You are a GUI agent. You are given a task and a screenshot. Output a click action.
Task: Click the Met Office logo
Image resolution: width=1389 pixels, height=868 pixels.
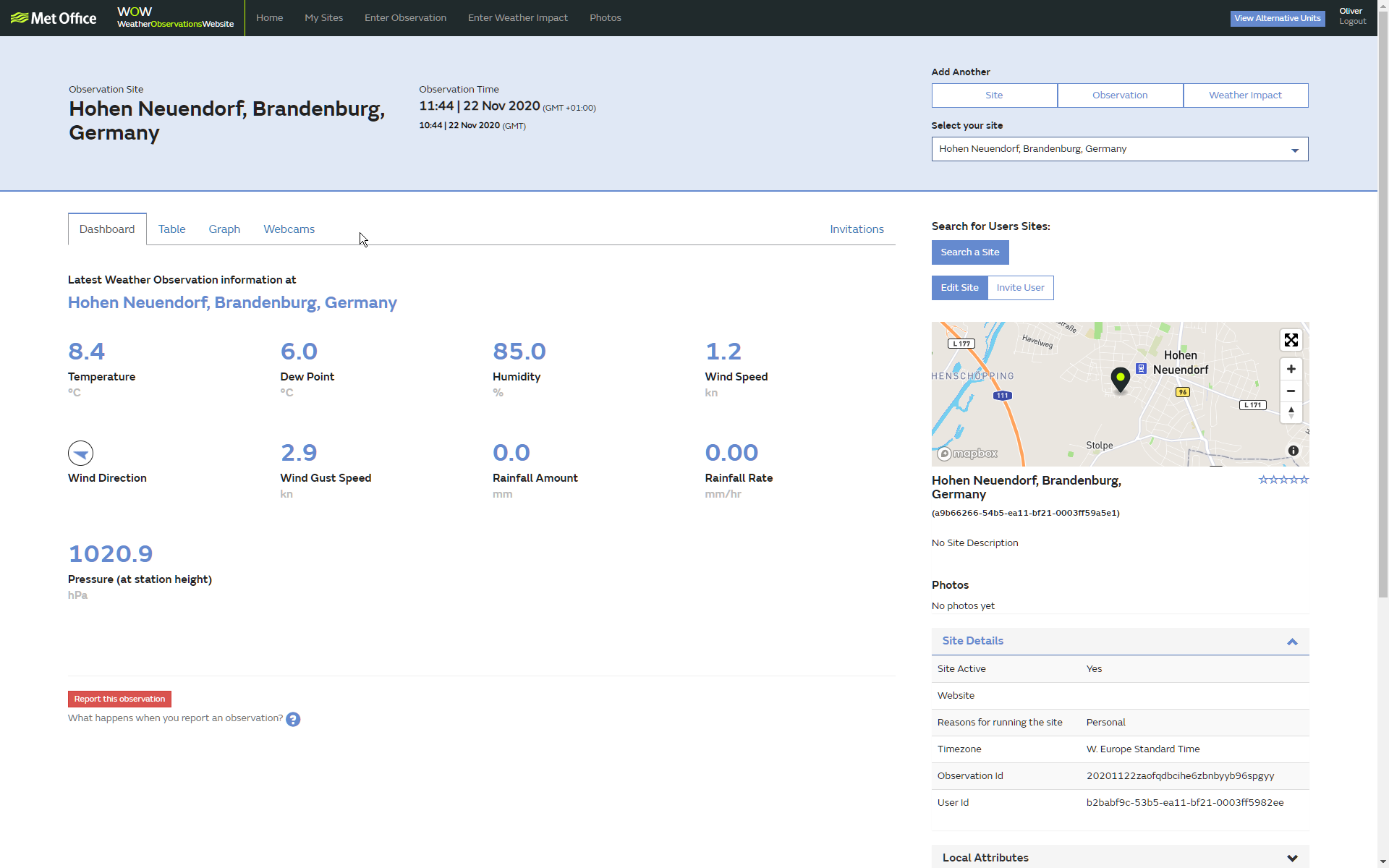pos(54,18)
